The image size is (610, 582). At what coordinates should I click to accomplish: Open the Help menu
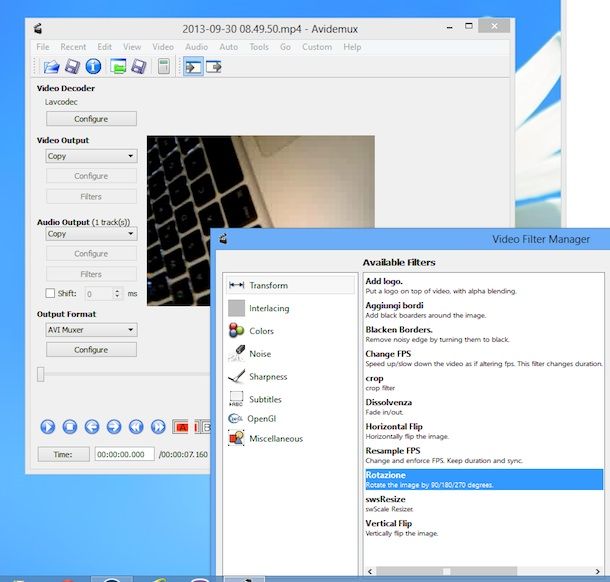click(352, 47)
